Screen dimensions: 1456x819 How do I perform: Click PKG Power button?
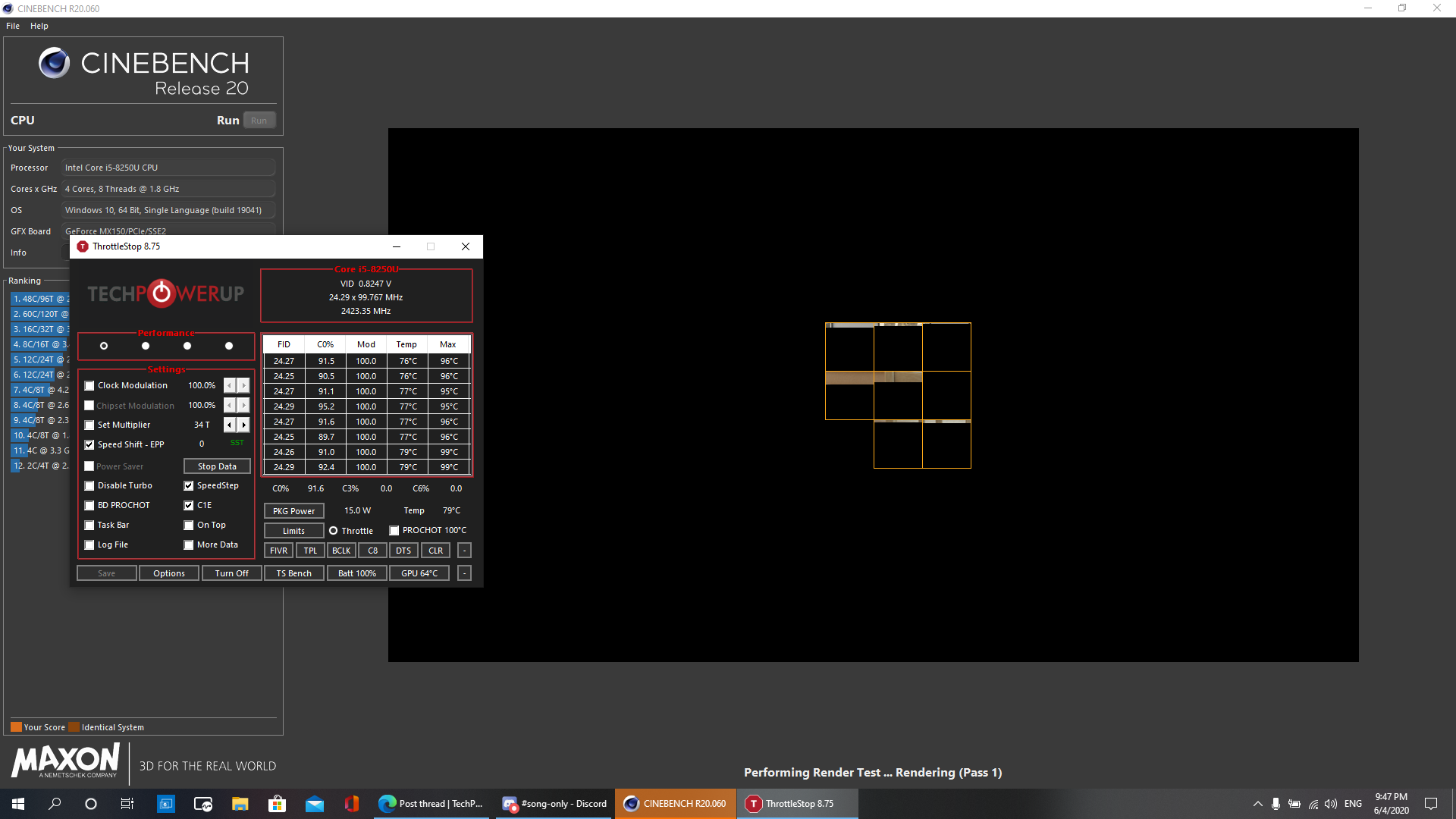coord(293,511)
